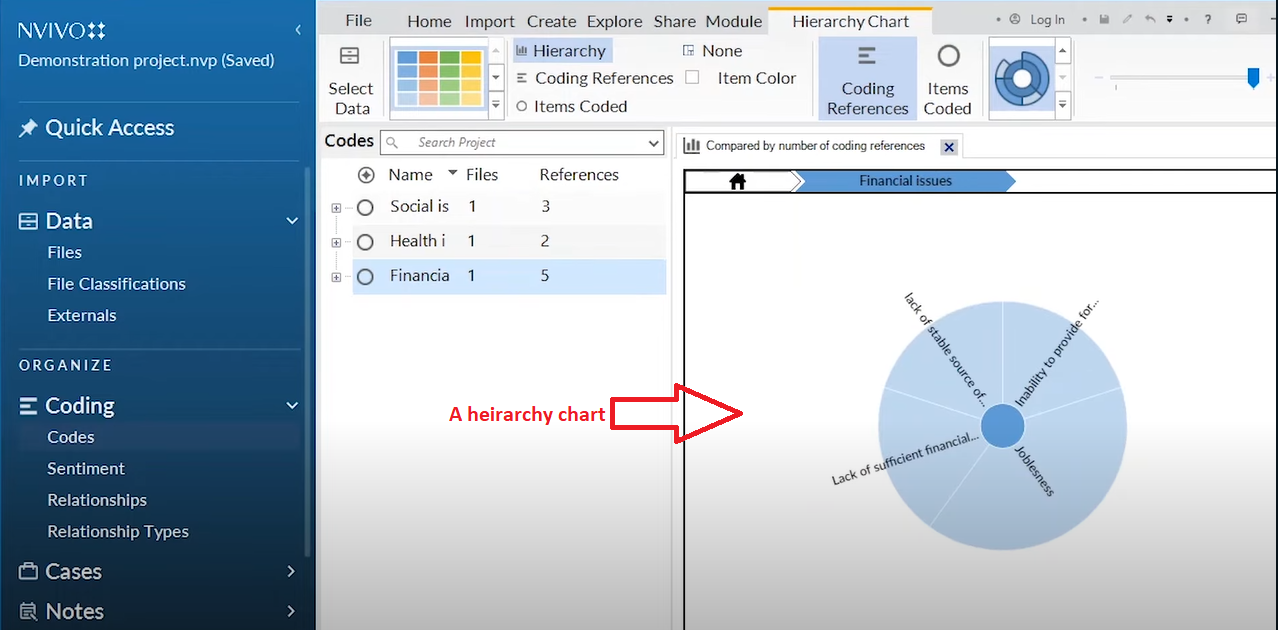Open the quick access toolbar customize arrow
This screenshot has height=630, width=1278.
coord(1170,19)
